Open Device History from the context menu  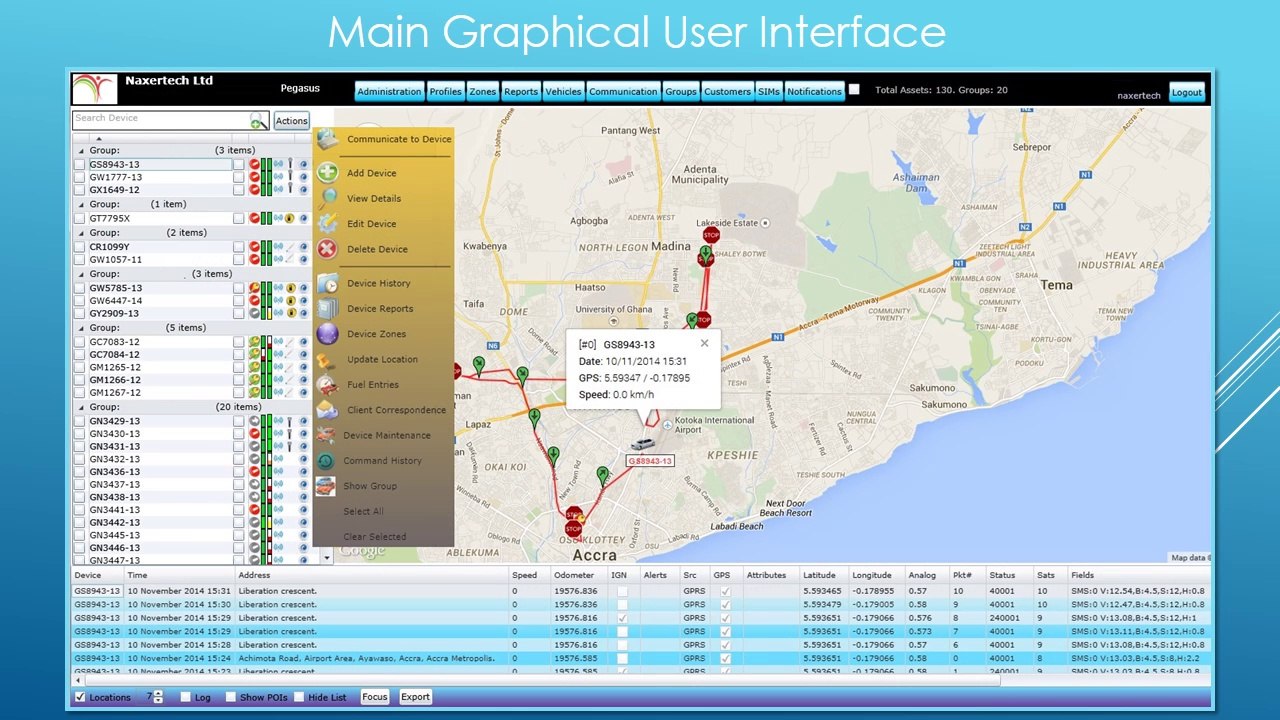(x=378, y=283)
